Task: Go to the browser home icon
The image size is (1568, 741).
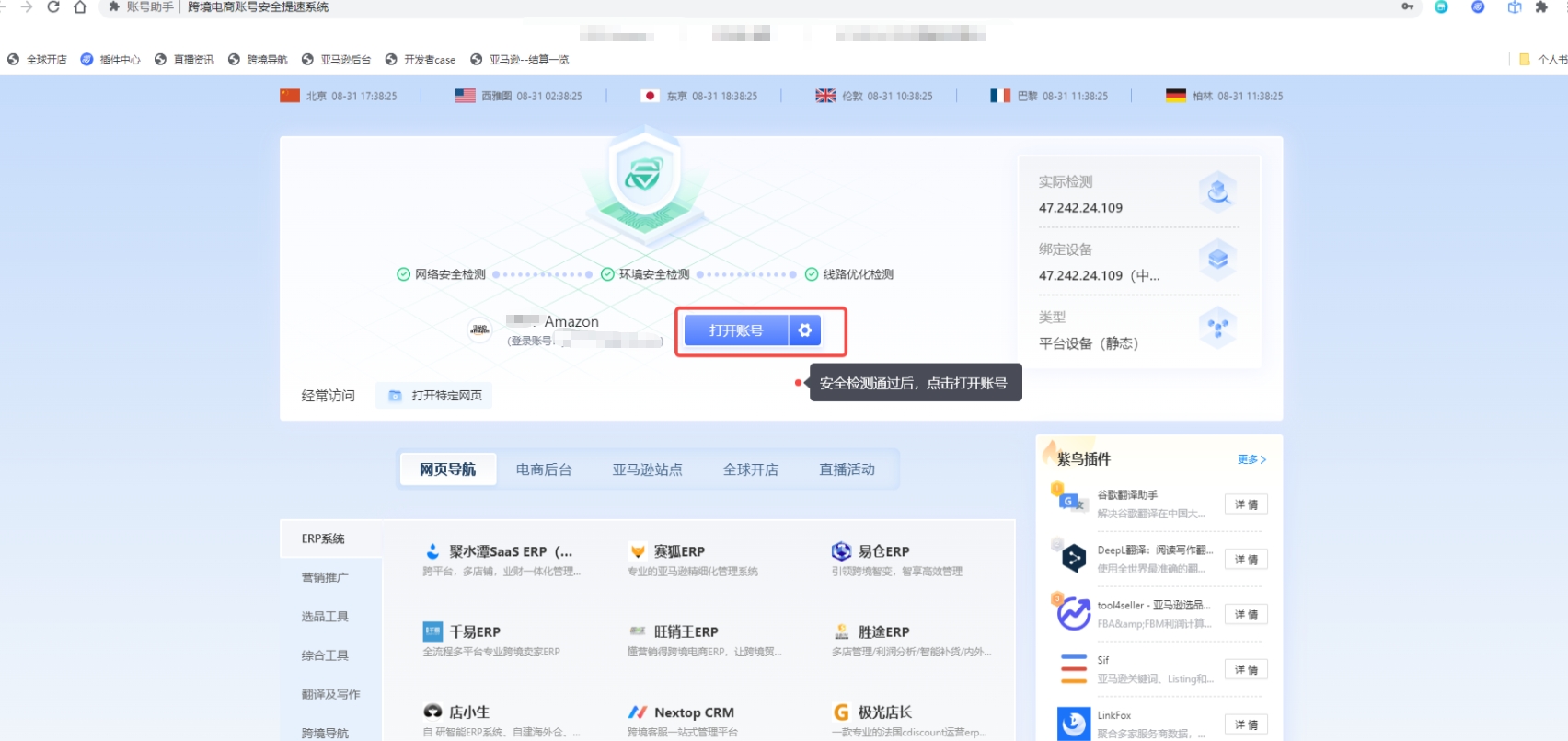Action: pos(80,7)
